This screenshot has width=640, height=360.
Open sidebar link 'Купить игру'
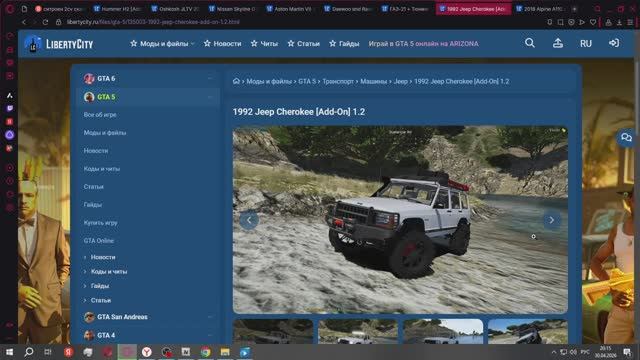click(100, 222)
